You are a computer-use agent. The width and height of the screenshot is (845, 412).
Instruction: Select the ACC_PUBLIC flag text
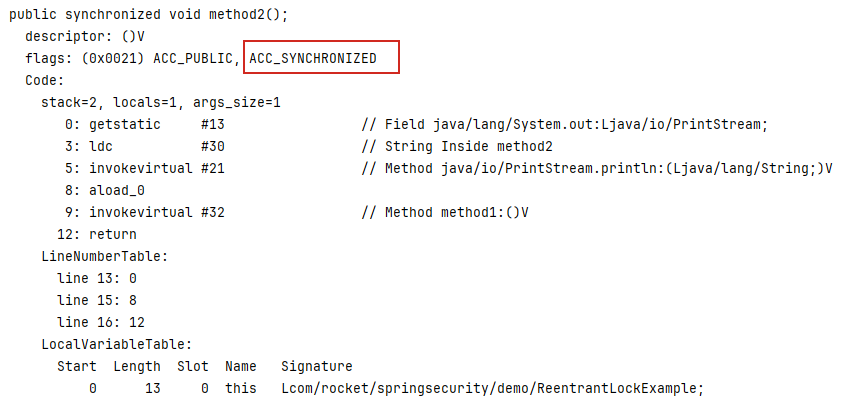pos(192,58)
